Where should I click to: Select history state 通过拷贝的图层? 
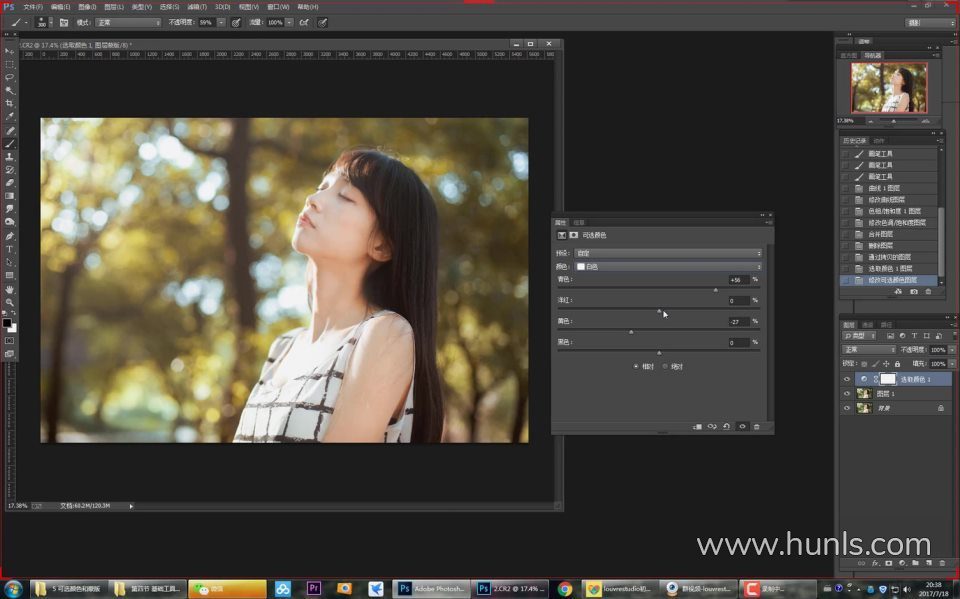point(889,257)
